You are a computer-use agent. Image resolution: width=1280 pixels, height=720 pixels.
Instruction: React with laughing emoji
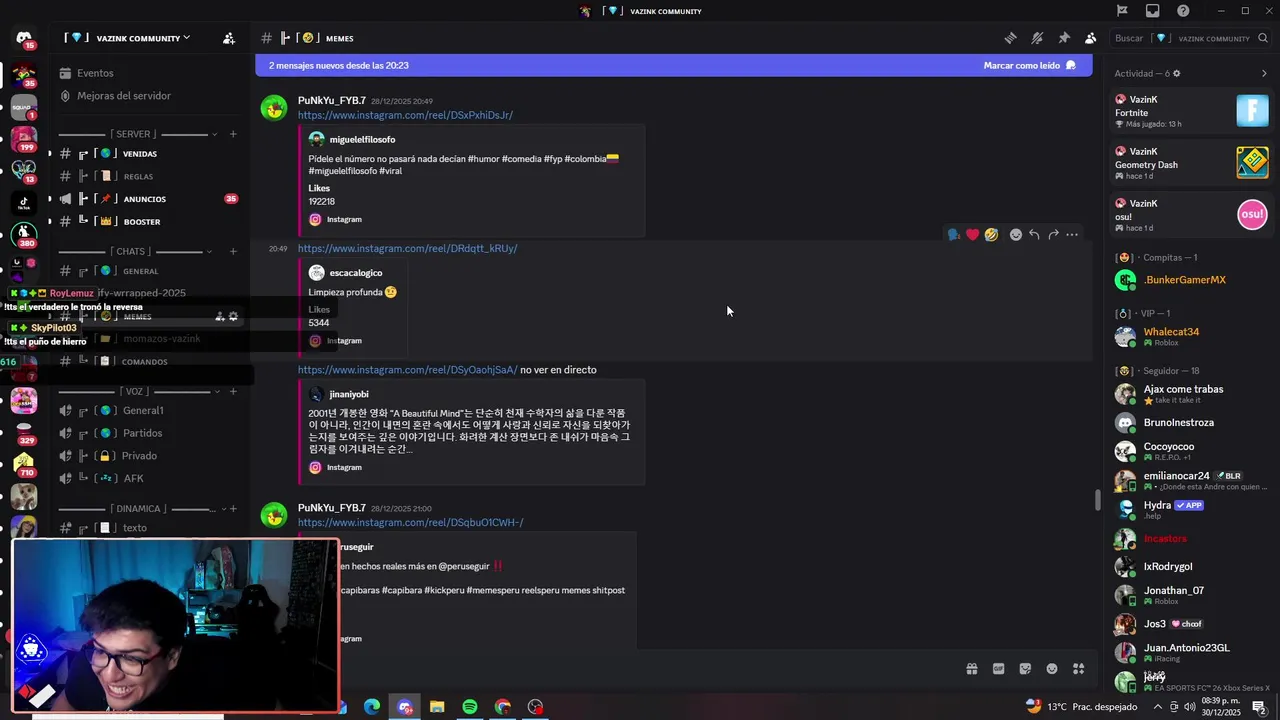click(x=991, y=235)
